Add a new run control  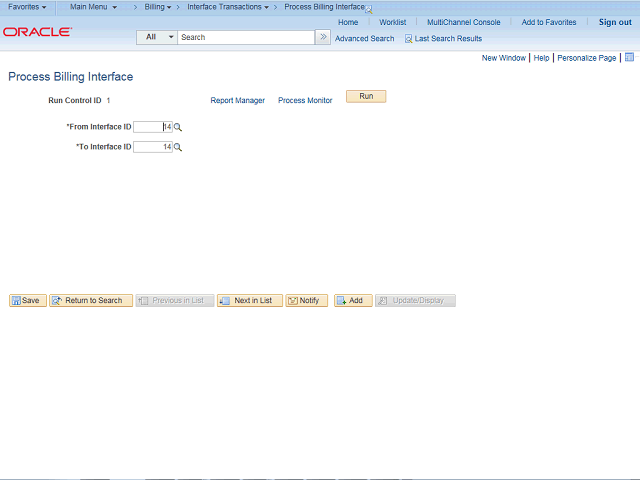(353, 300)
